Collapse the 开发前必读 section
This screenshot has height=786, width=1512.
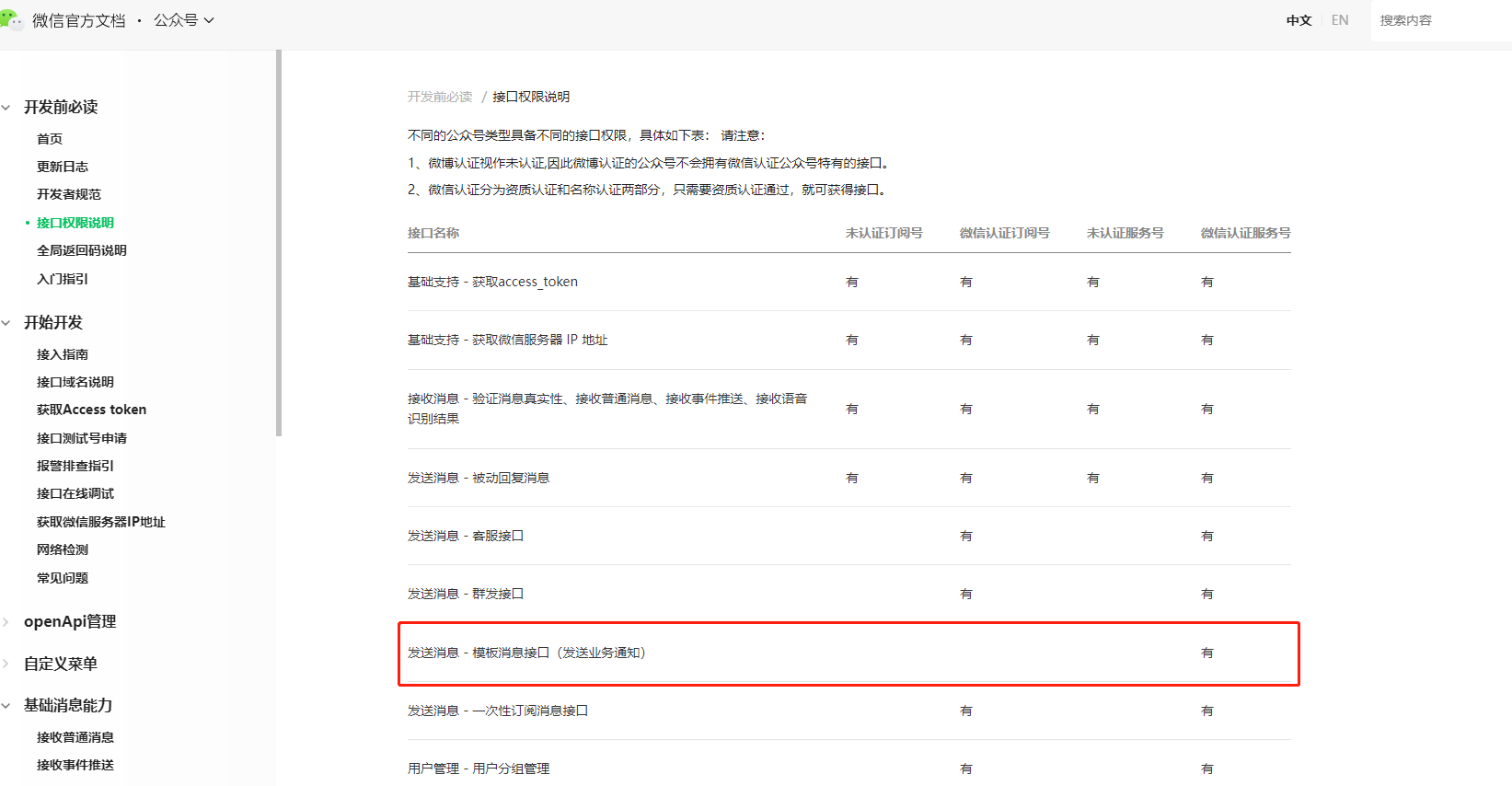click(6, 108)
